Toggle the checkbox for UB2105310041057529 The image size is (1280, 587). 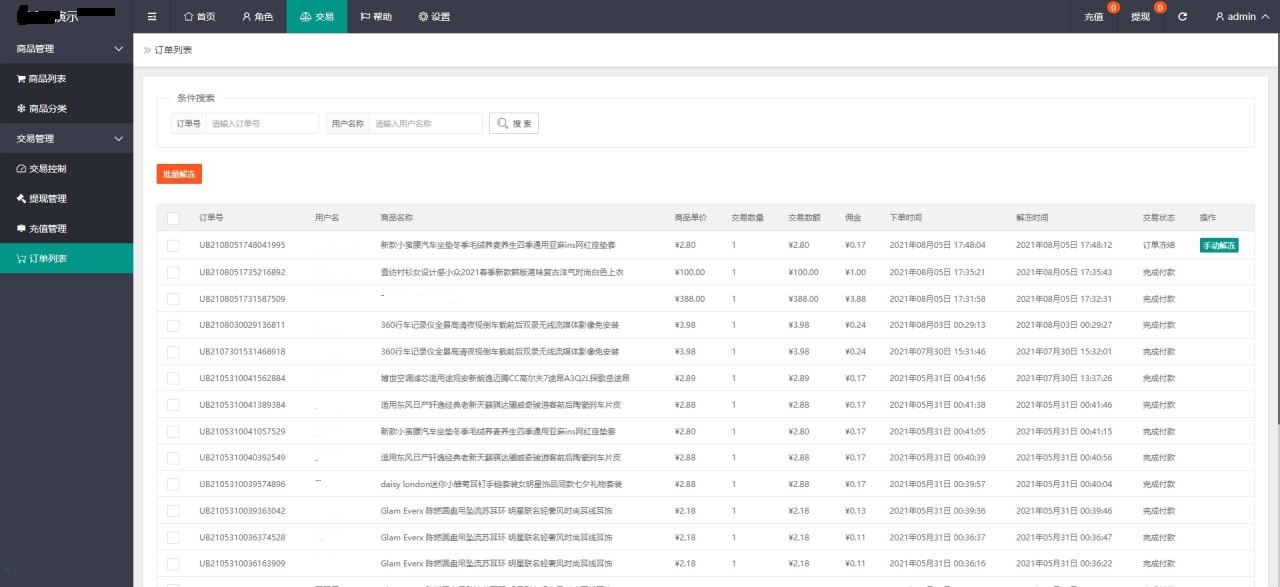[173, 431]
